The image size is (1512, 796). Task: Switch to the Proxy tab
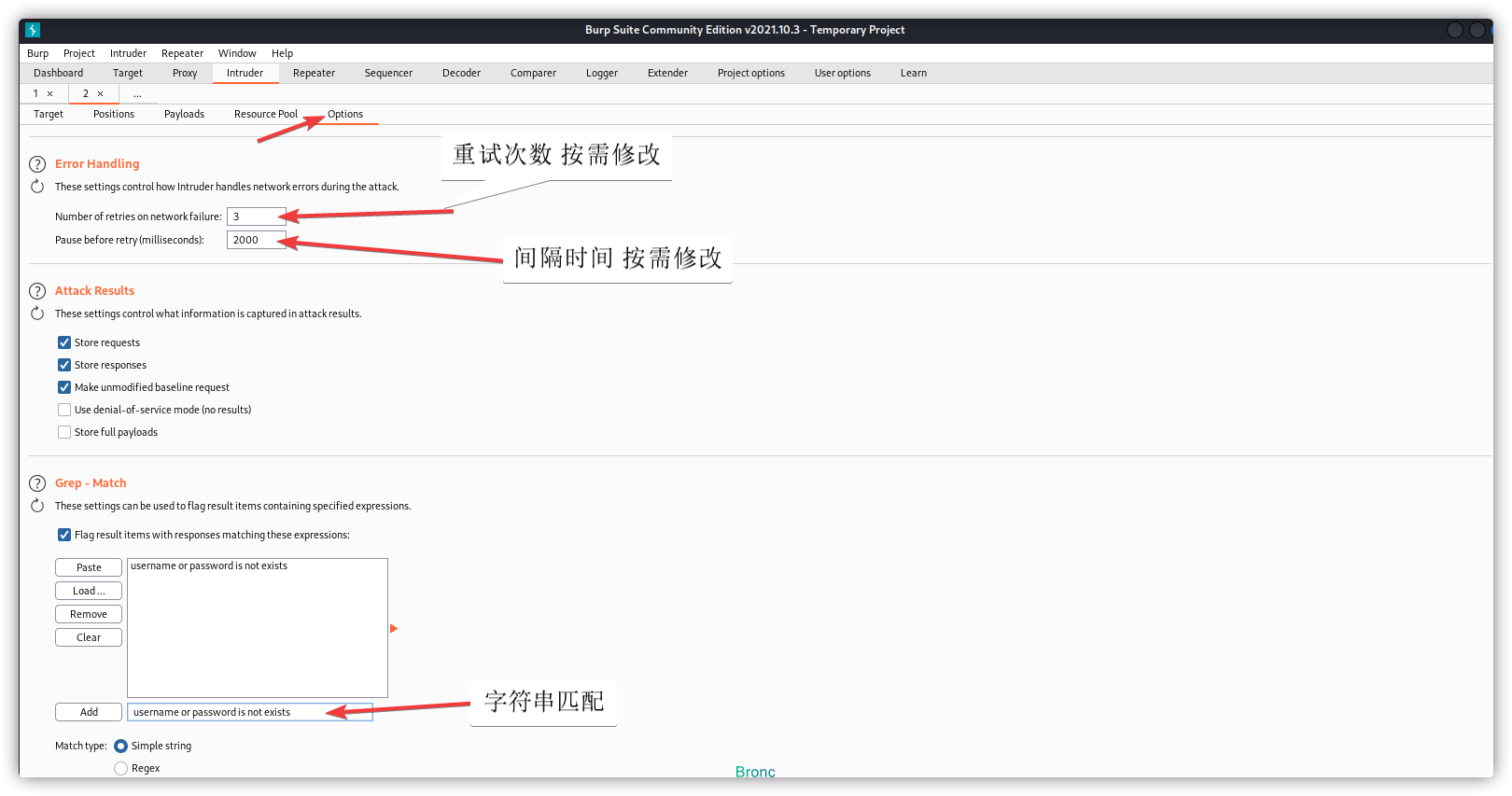coord(185,73)
